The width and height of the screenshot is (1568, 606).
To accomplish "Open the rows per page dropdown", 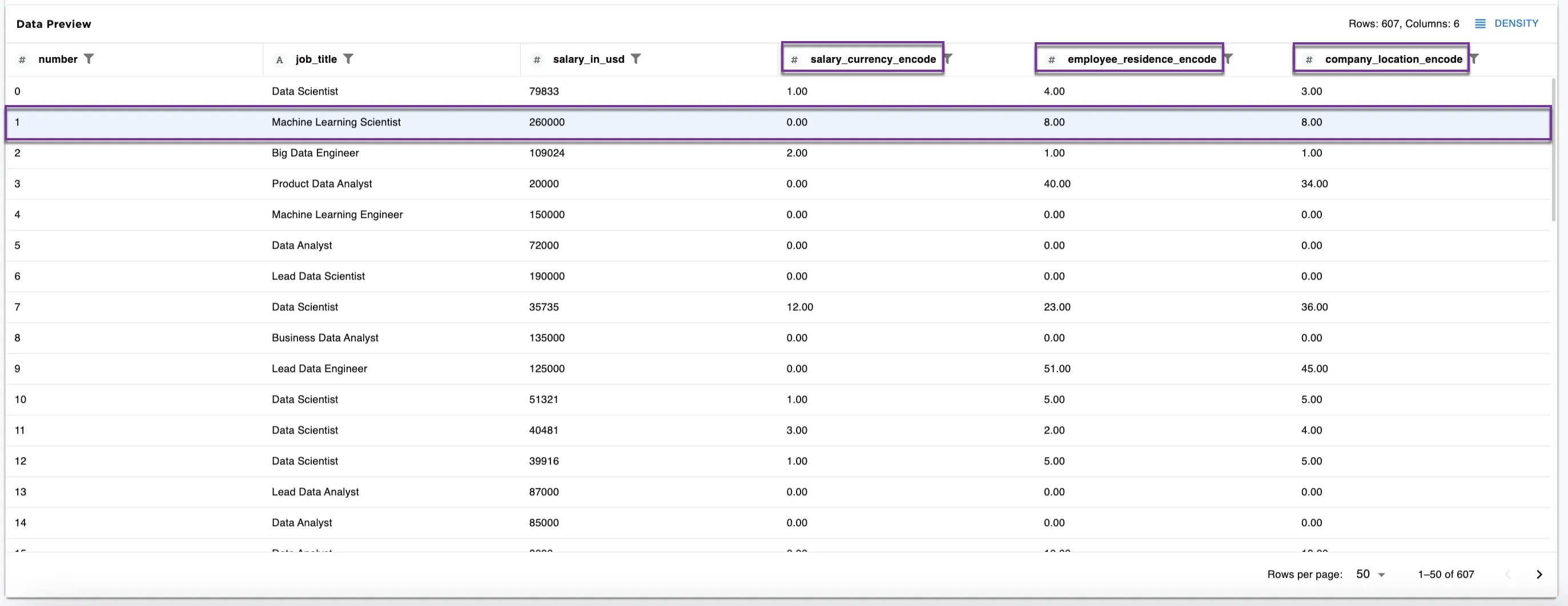I will (x=1370, y=575).
